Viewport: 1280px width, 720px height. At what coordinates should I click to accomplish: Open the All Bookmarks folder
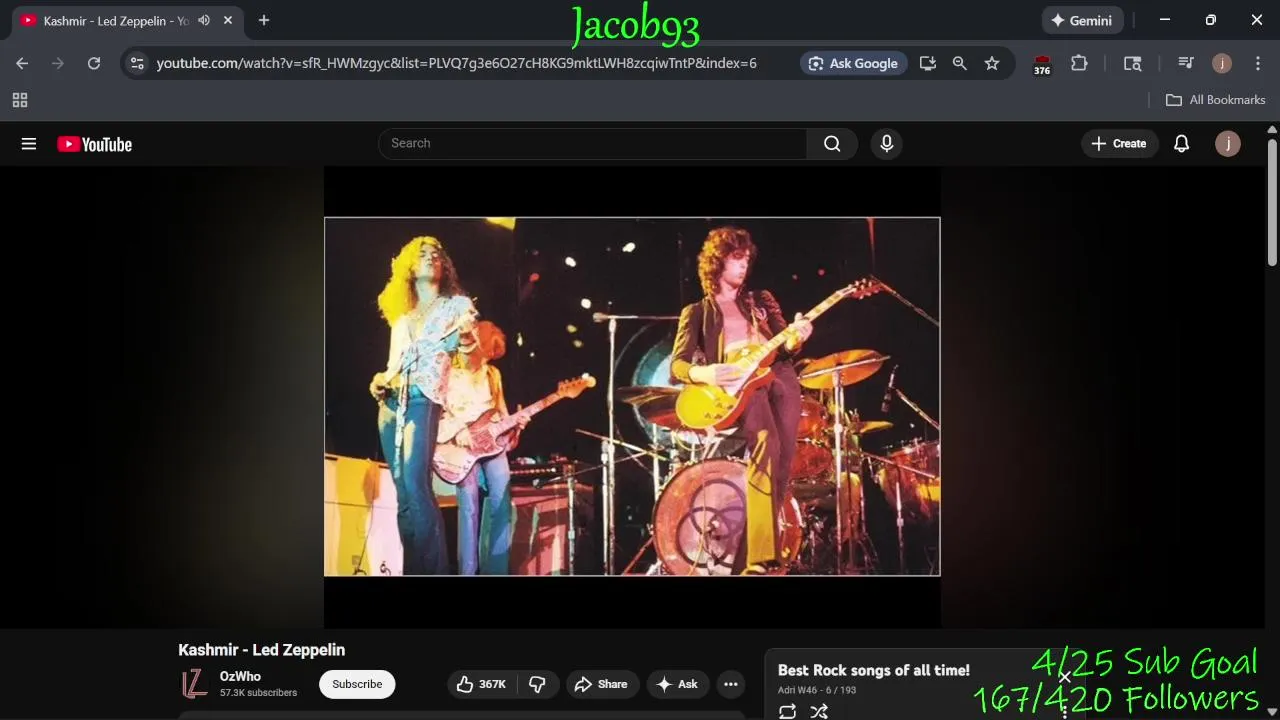click(1216, 100)
